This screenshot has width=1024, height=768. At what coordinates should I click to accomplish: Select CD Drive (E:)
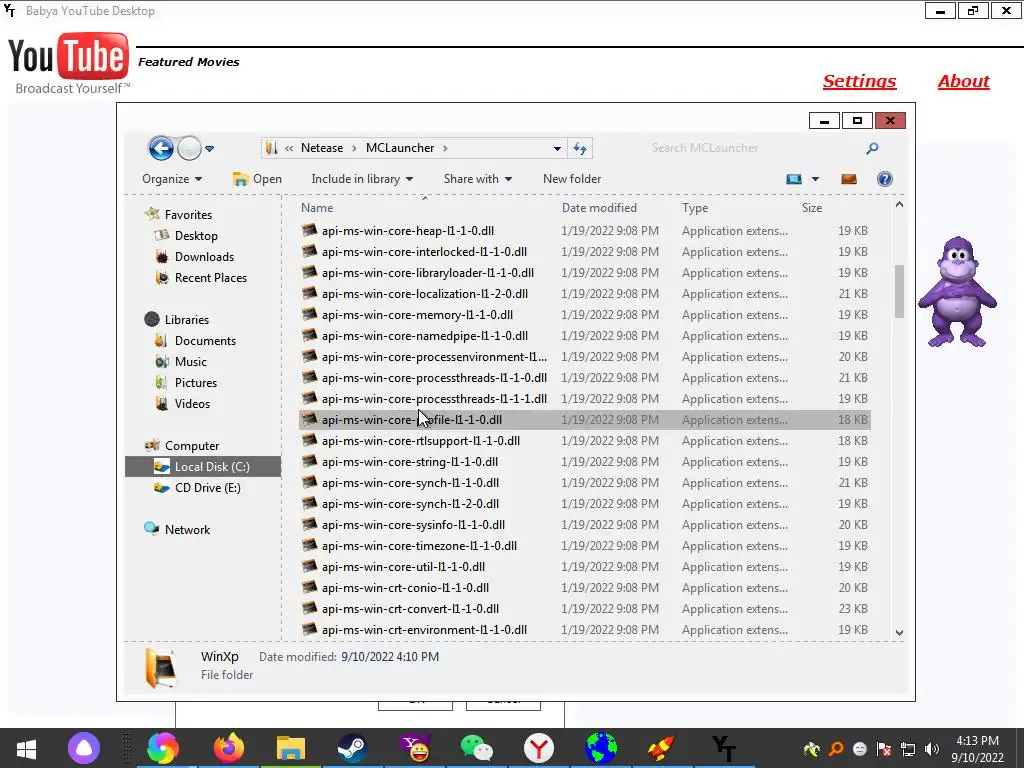click(207, 488)
